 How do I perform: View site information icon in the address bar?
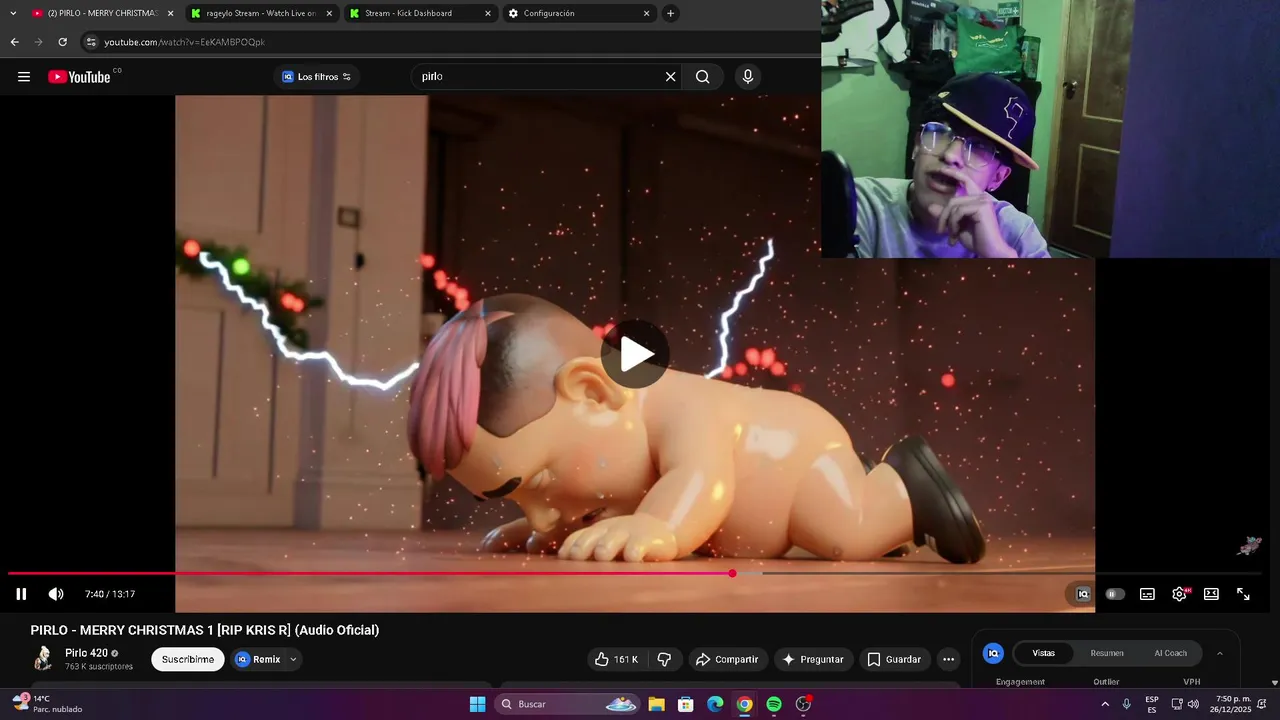(91, 42)
